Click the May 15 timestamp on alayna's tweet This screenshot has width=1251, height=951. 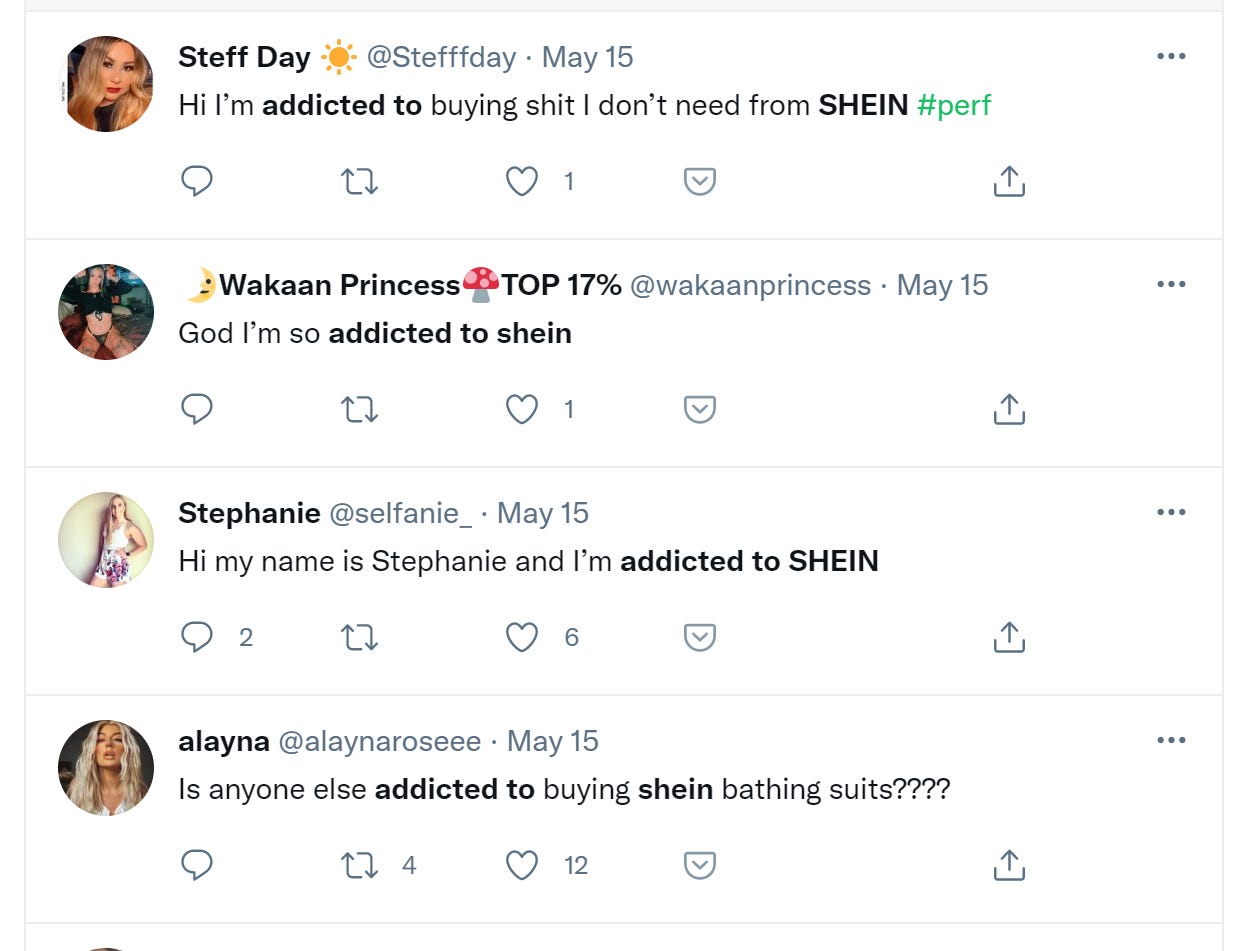(552, 741)
